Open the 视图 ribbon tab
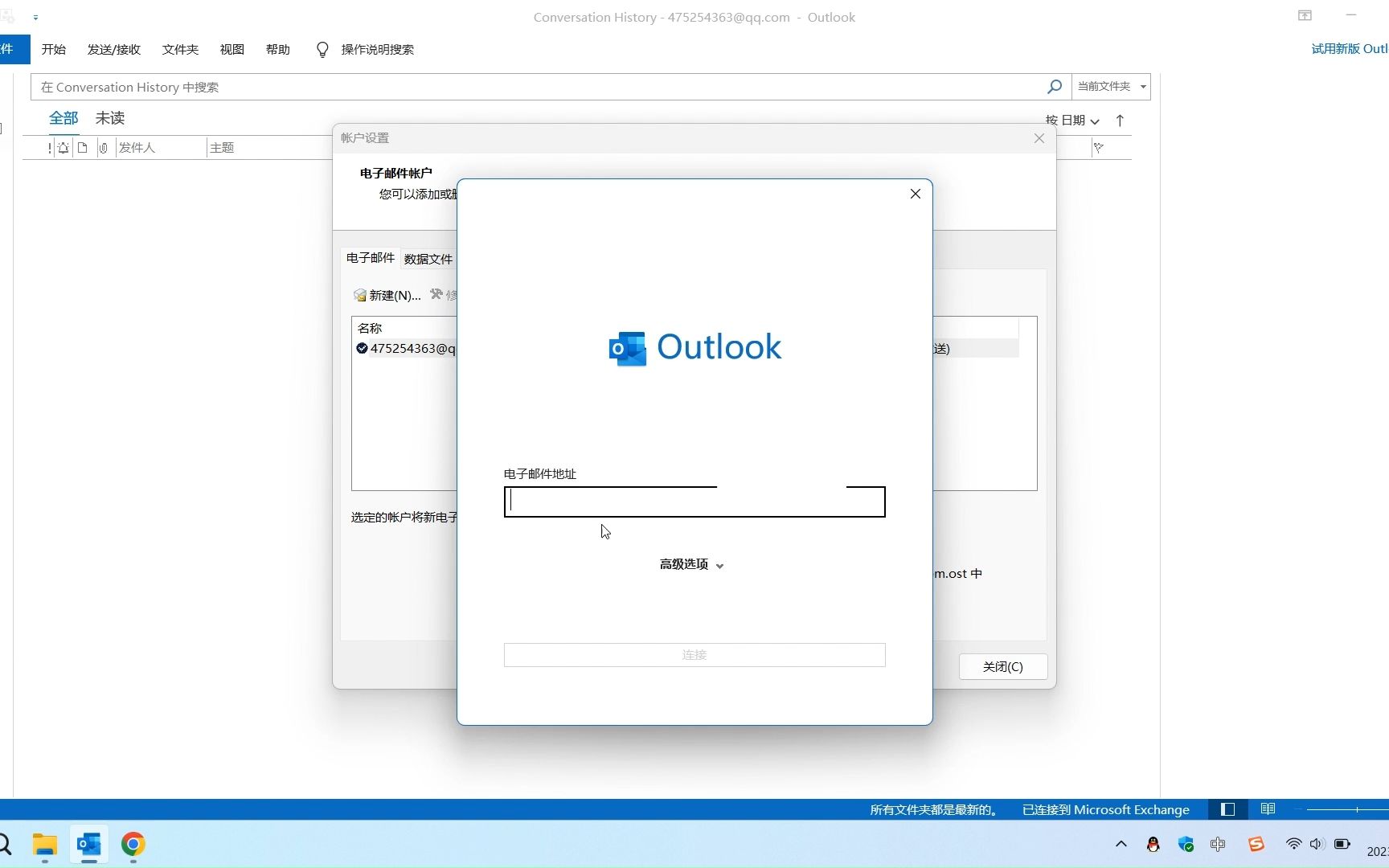This screenshot has width=1389, height=868. pyautogui.click(x=231, y=49)
